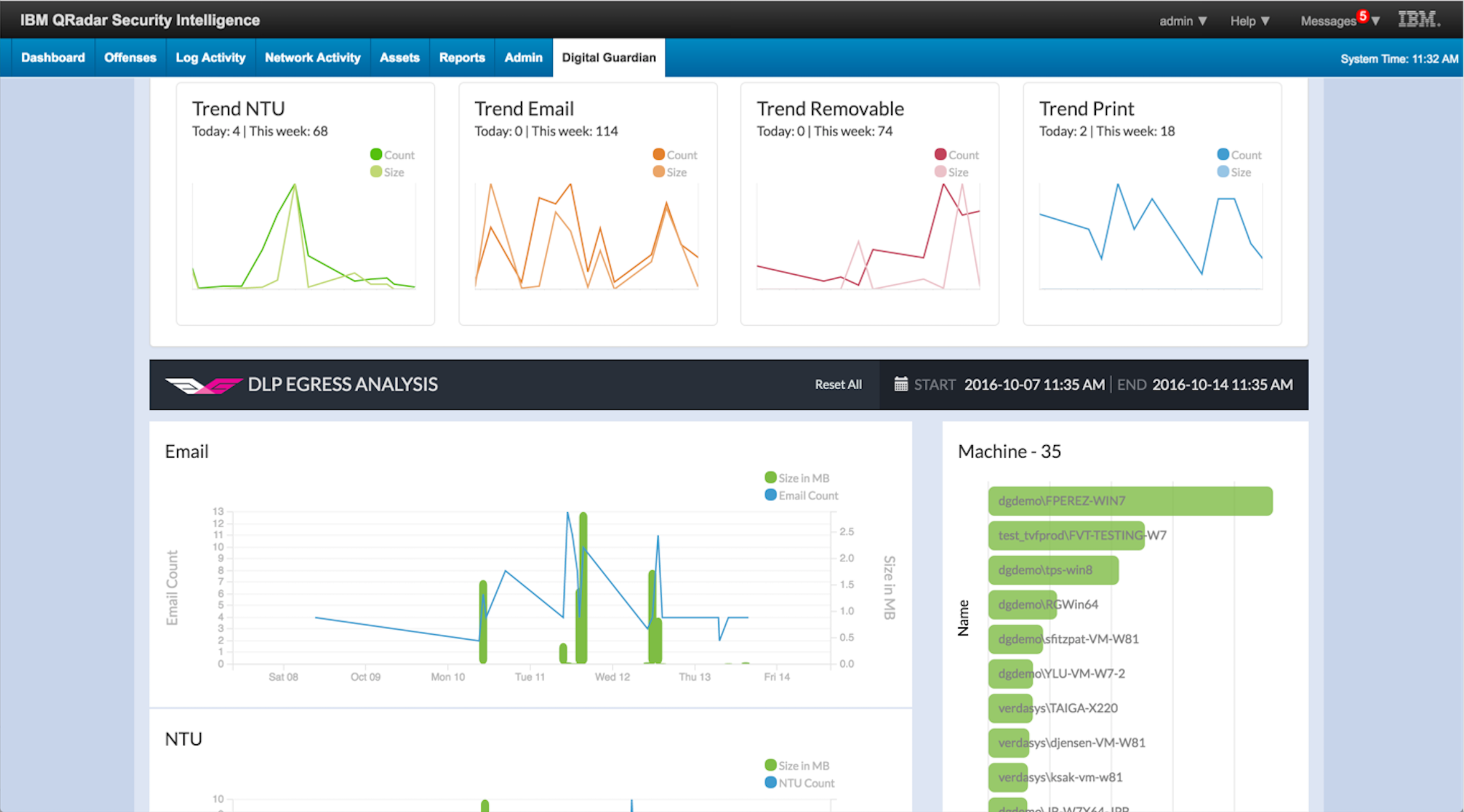Switch to the Network Activity tab
The width and height of the screenshot is (1464, 812).
click(313, 57)
